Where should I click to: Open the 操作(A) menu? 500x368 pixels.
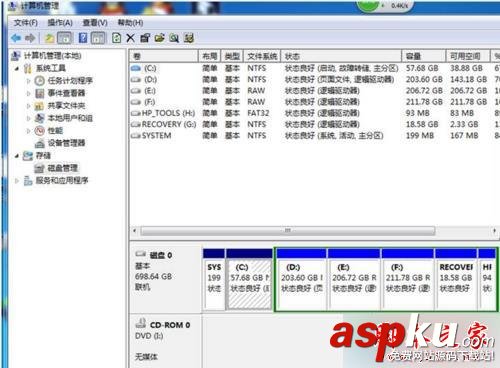point(60,23)
